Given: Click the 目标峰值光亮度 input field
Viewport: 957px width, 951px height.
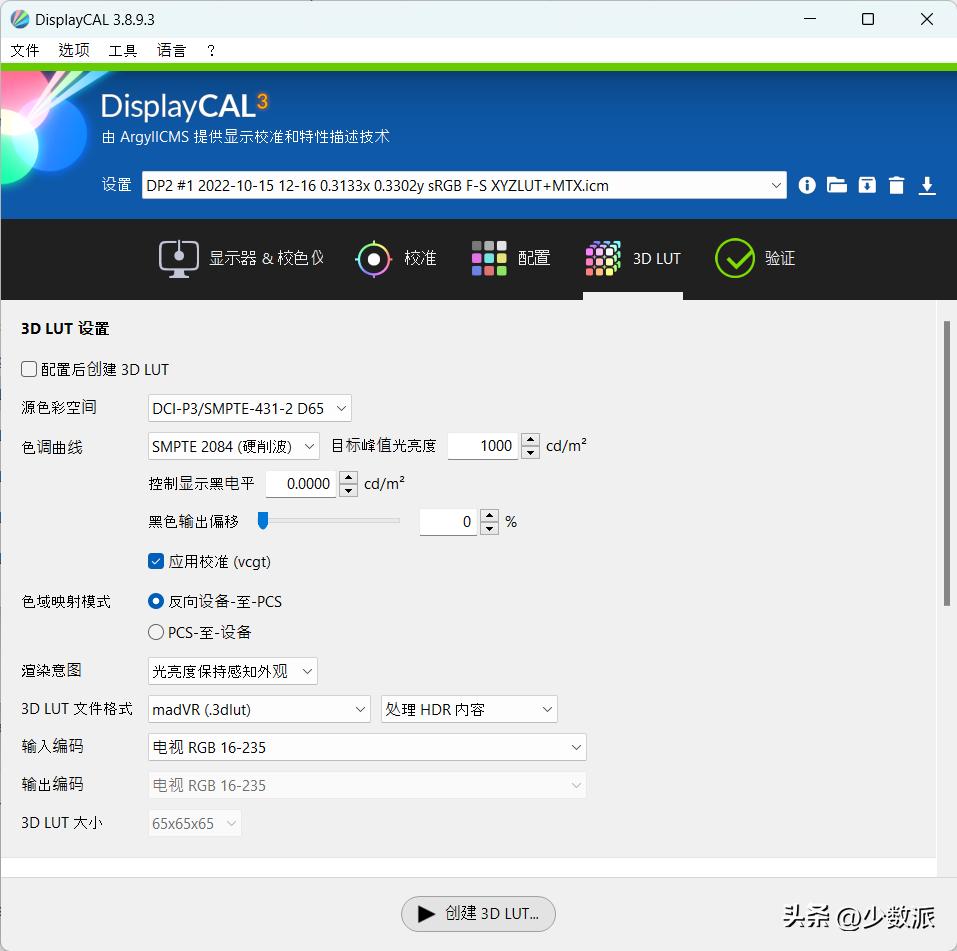Looking at the screenshot, I should point(483,446).
